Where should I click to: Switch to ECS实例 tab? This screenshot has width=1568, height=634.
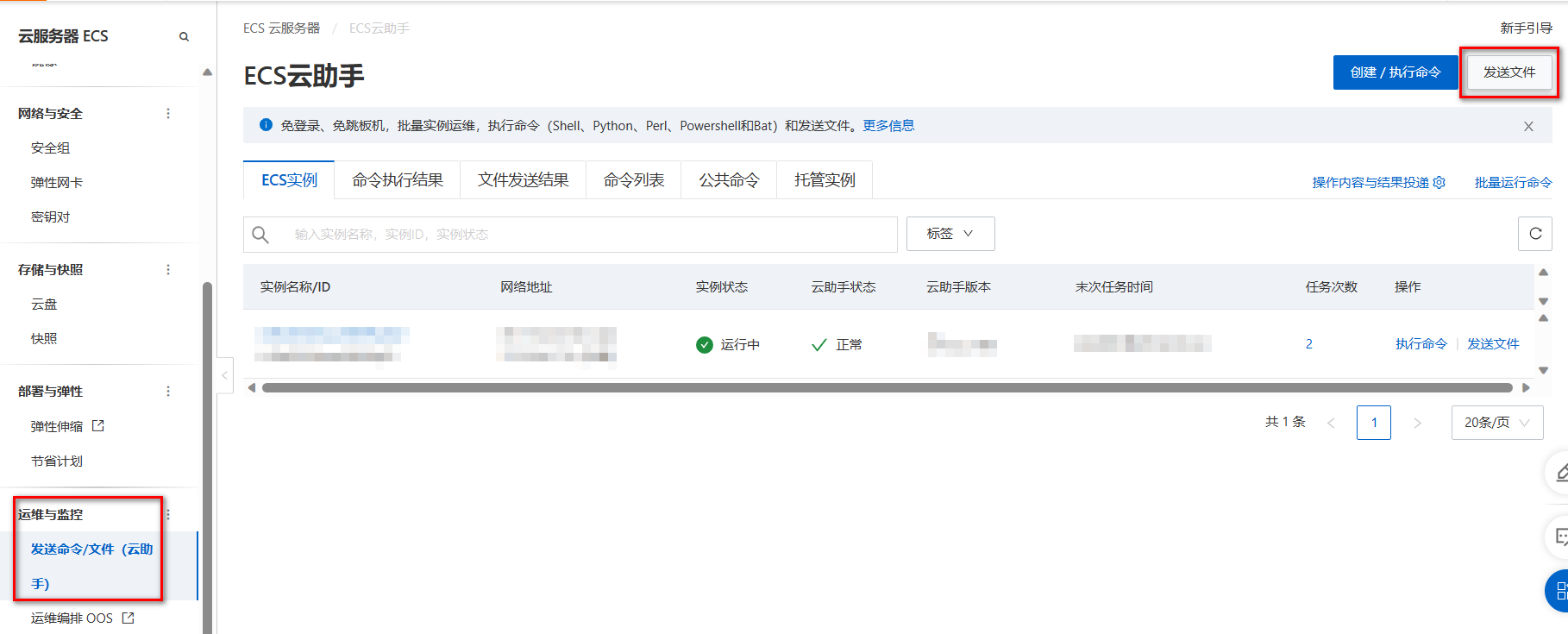[x=289, y=179]
